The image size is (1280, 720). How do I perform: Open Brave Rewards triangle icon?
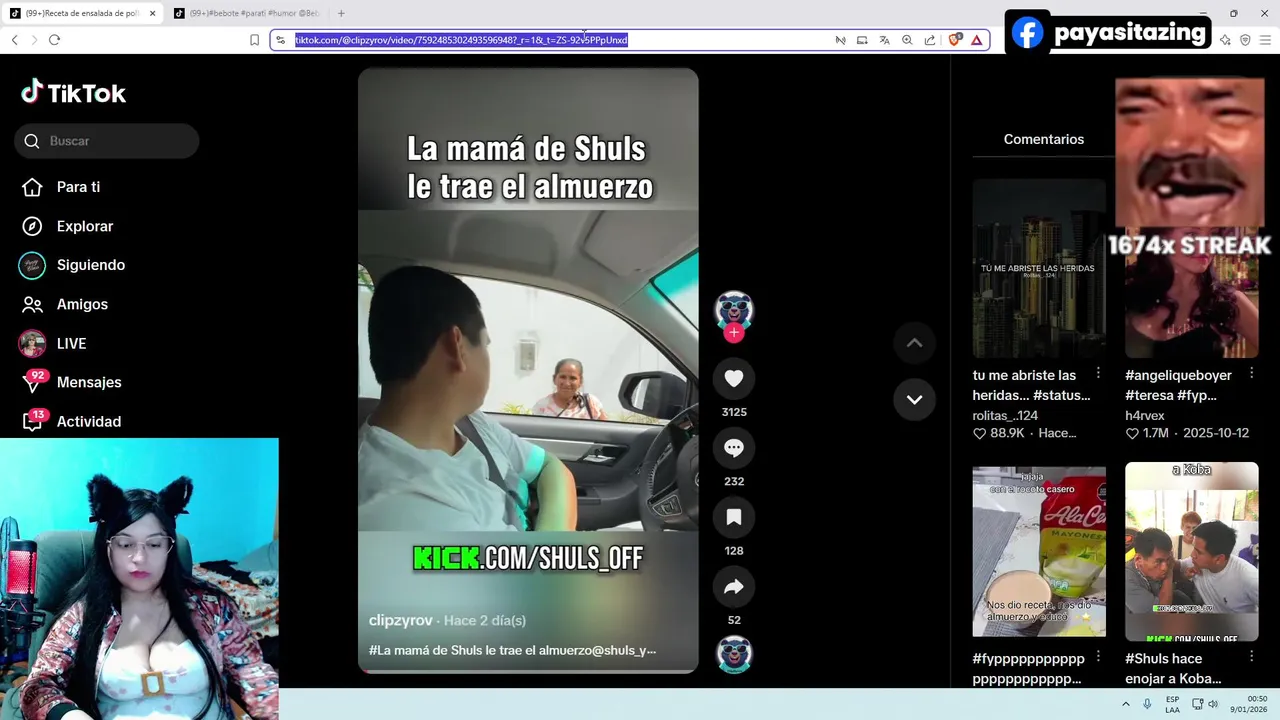[976, 40]
